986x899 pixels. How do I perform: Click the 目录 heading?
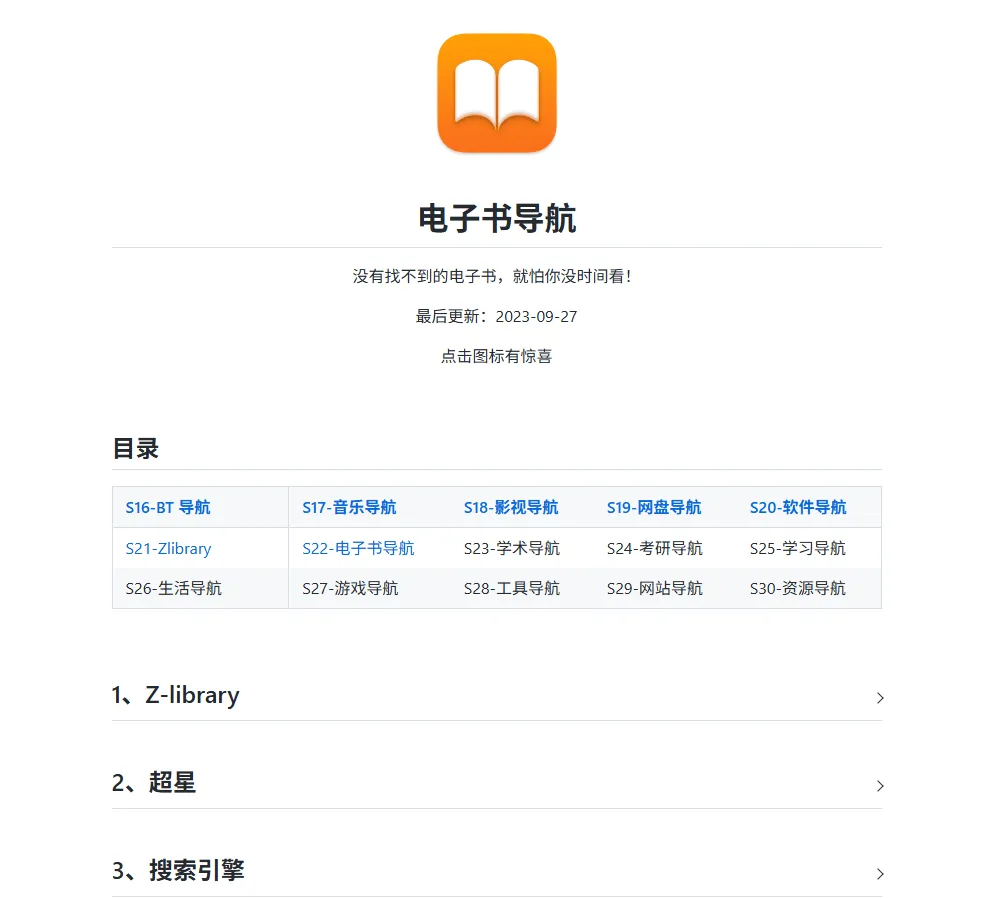coord(135,448)
